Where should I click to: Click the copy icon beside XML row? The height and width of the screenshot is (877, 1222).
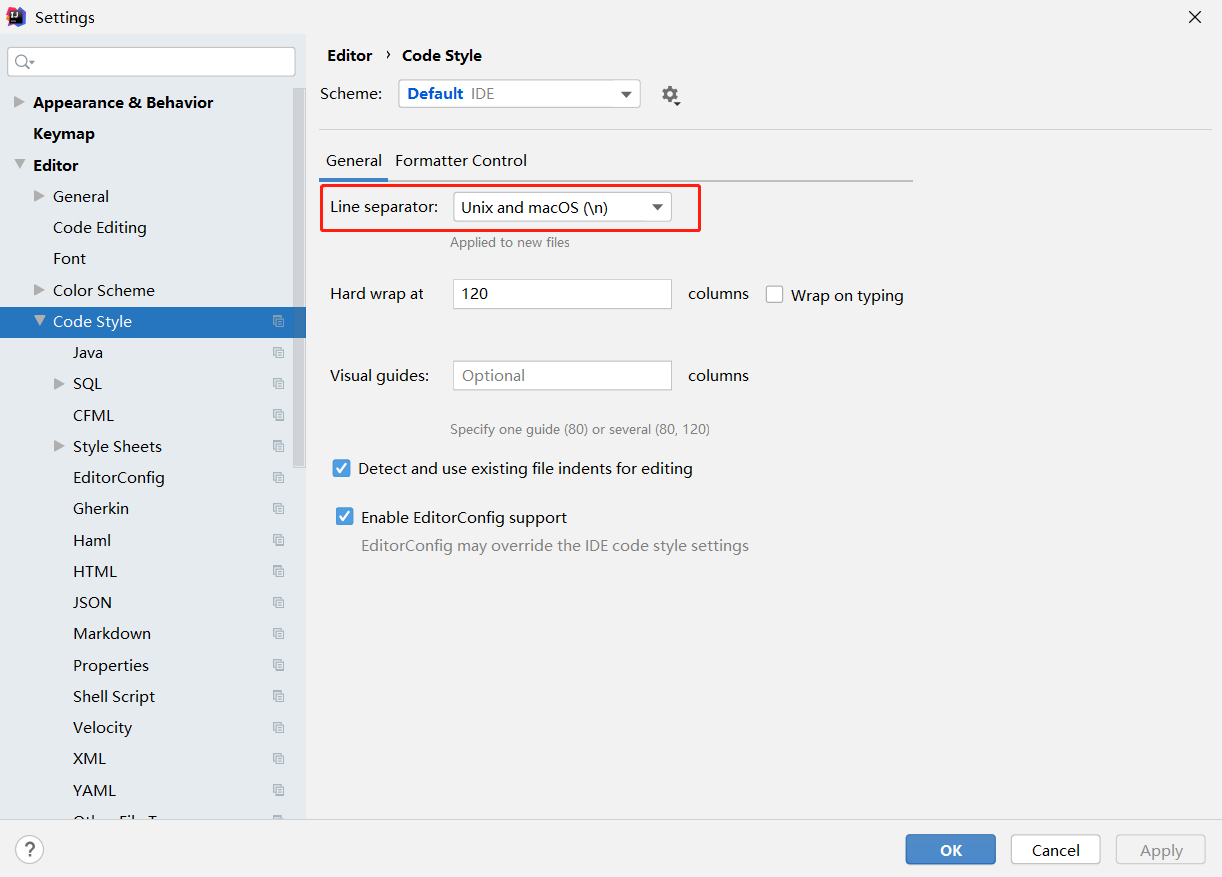coord(279,759)
